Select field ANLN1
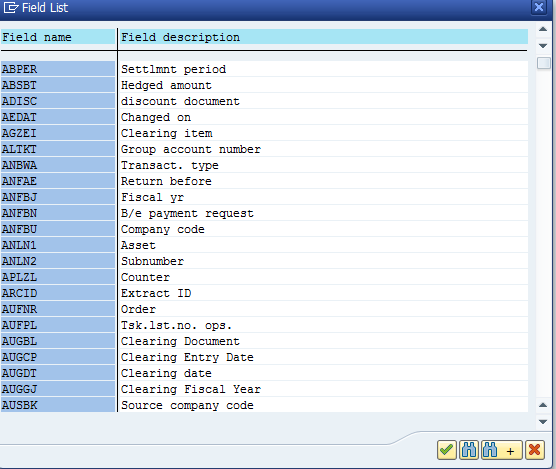 (58, 245)
